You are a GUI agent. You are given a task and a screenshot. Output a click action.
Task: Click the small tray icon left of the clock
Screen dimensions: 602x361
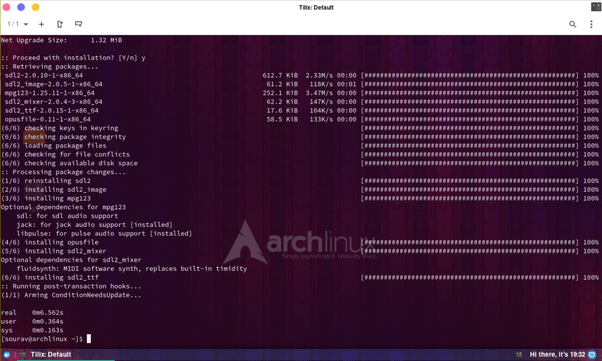(519, 354)
